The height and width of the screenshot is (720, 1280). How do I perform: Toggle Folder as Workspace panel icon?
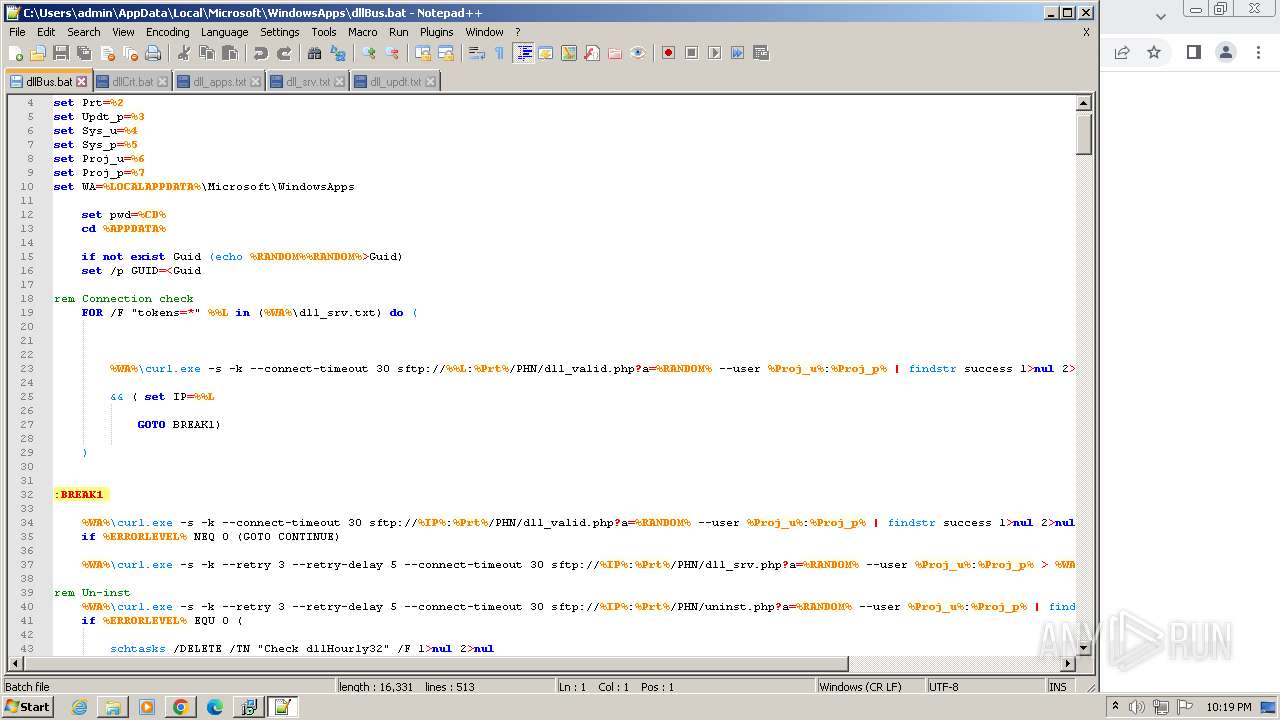615,53
